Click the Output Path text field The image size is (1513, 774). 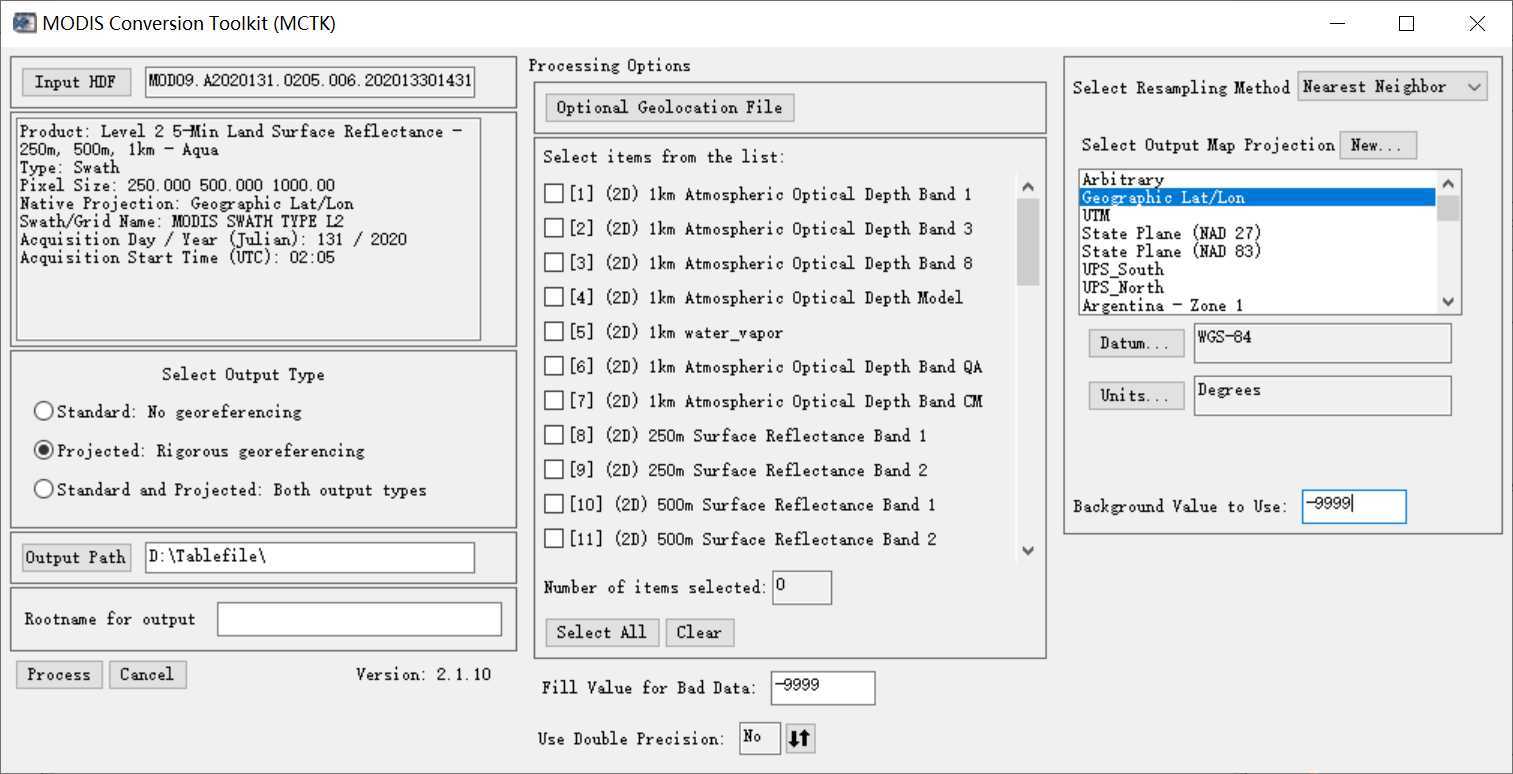(310, 558)
